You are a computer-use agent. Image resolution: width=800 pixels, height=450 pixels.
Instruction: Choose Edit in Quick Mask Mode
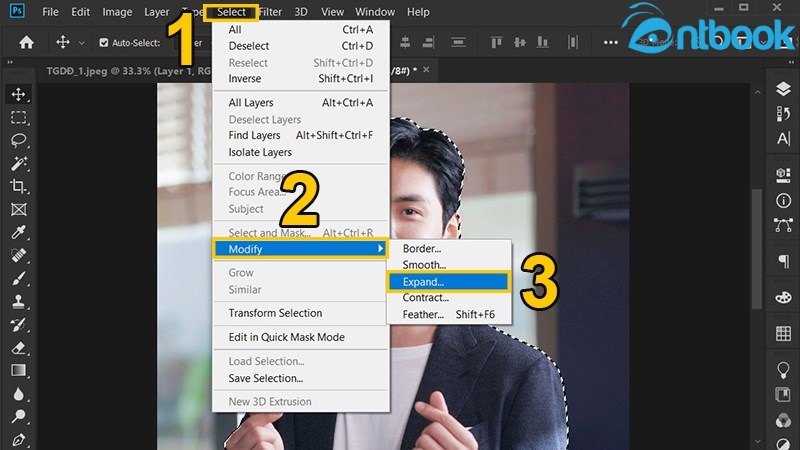(x=301, y=337)
